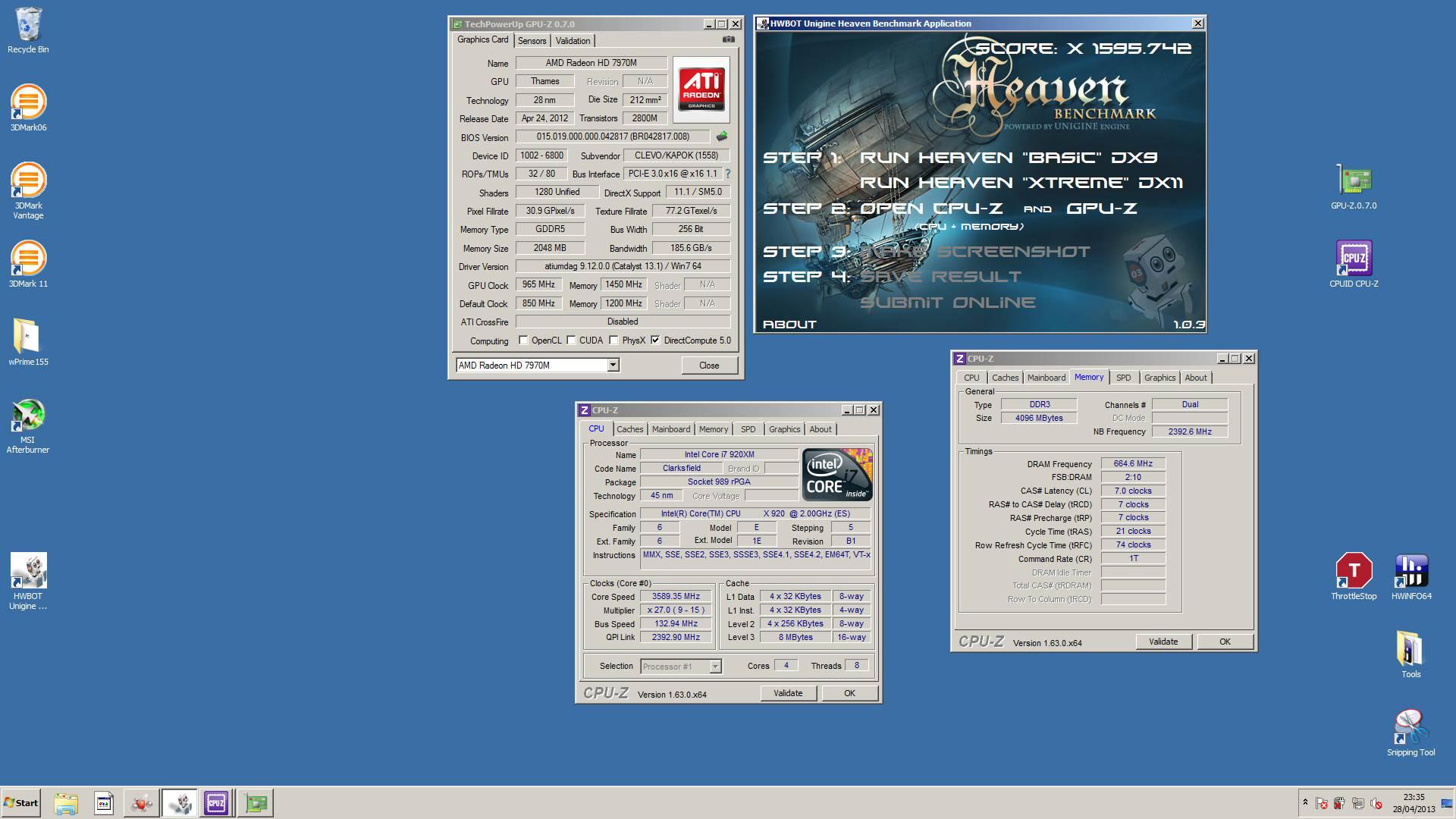The image size is (1456, 819).
Task: Click Take Screenshot in Heaven step 3
Action: (x=975, y=252)
